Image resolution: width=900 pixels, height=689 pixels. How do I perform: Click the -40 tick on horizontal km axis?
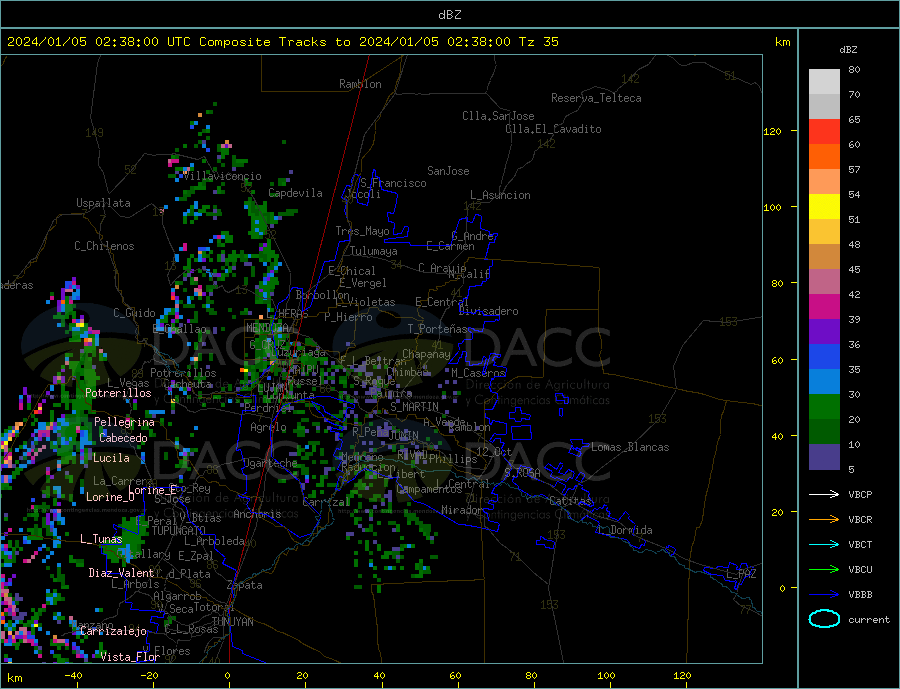click(73, 676)
